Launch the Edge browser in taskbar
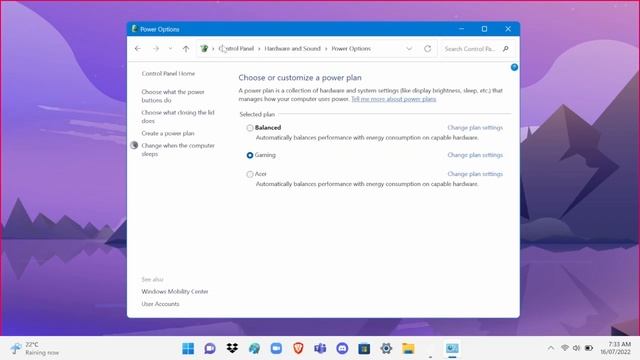 point(254,349)
